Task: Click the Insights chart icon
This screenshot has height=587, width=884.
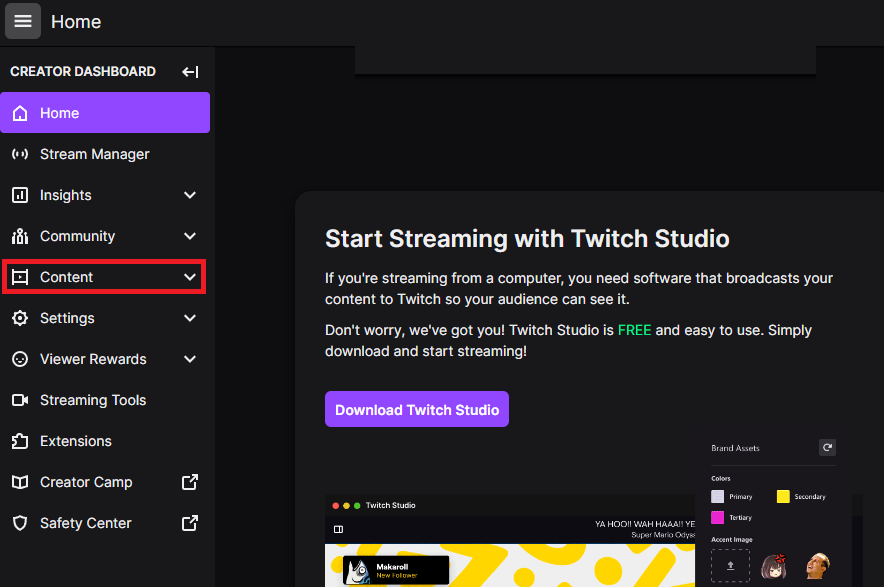Action: (20, 195)
